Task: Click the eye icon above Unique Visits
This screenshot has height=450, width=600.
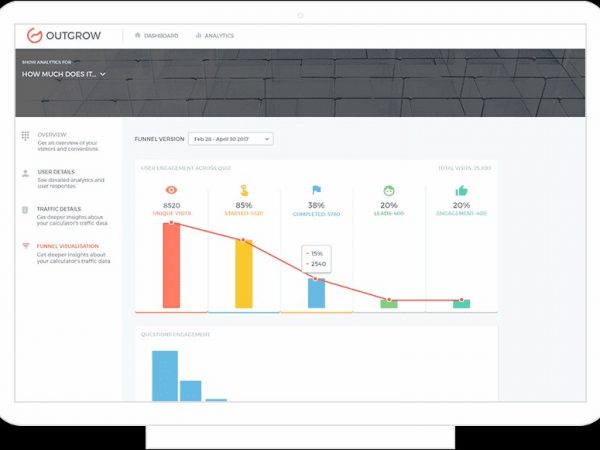Action: [171, 189]
